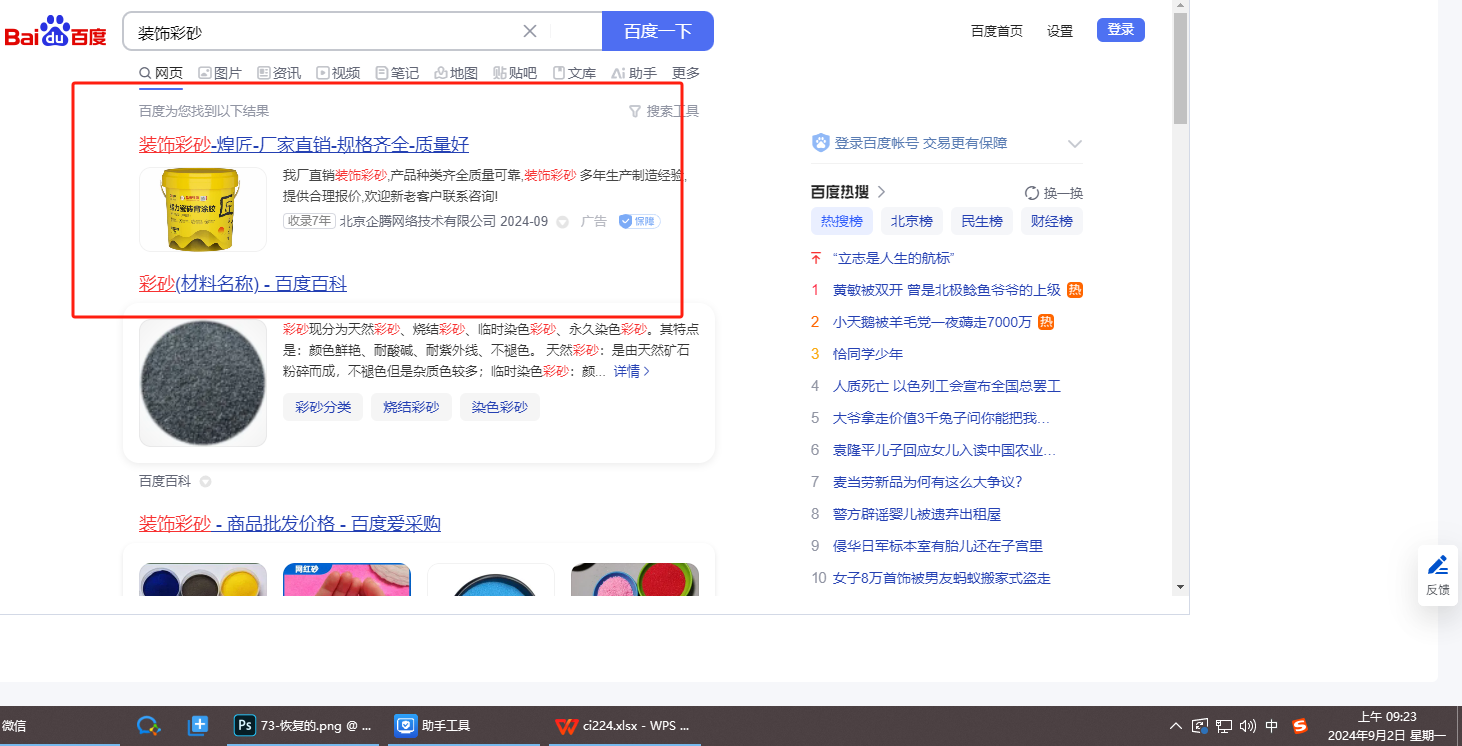Switch to the 图片 search tab
Screen dimensions: 1462x746
(x=220, y=73)
